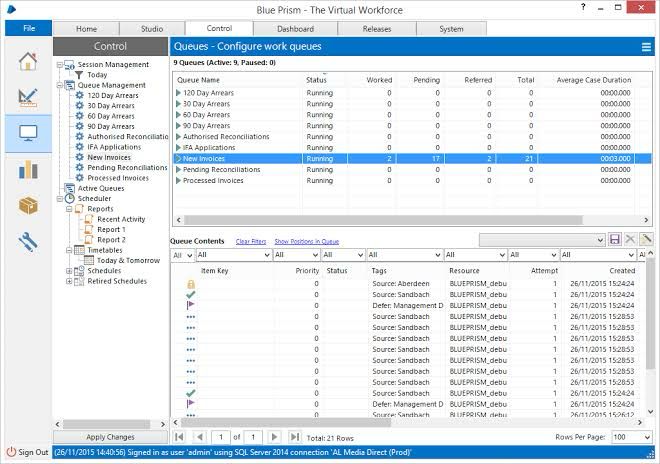The image size is (660, 464).
Task: Open the Home section from sidebar icon
Action: pos(27,61)
